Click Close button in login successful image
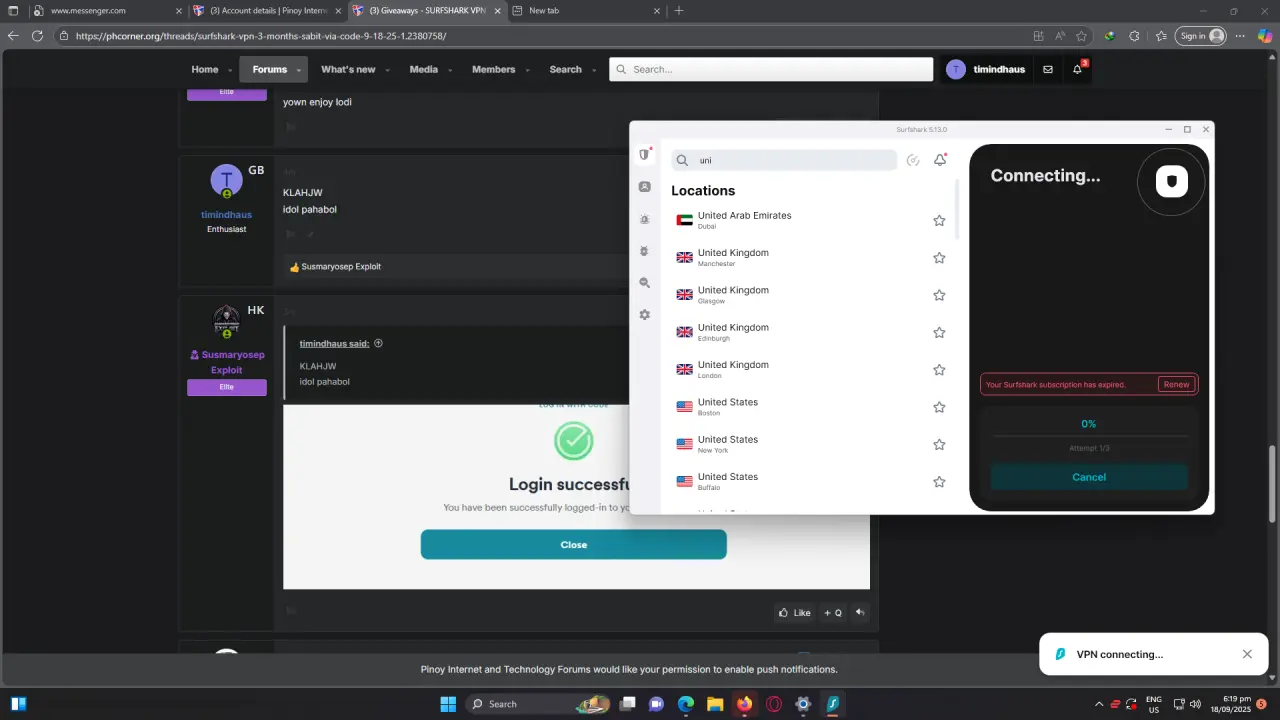 tap(573, 545)
